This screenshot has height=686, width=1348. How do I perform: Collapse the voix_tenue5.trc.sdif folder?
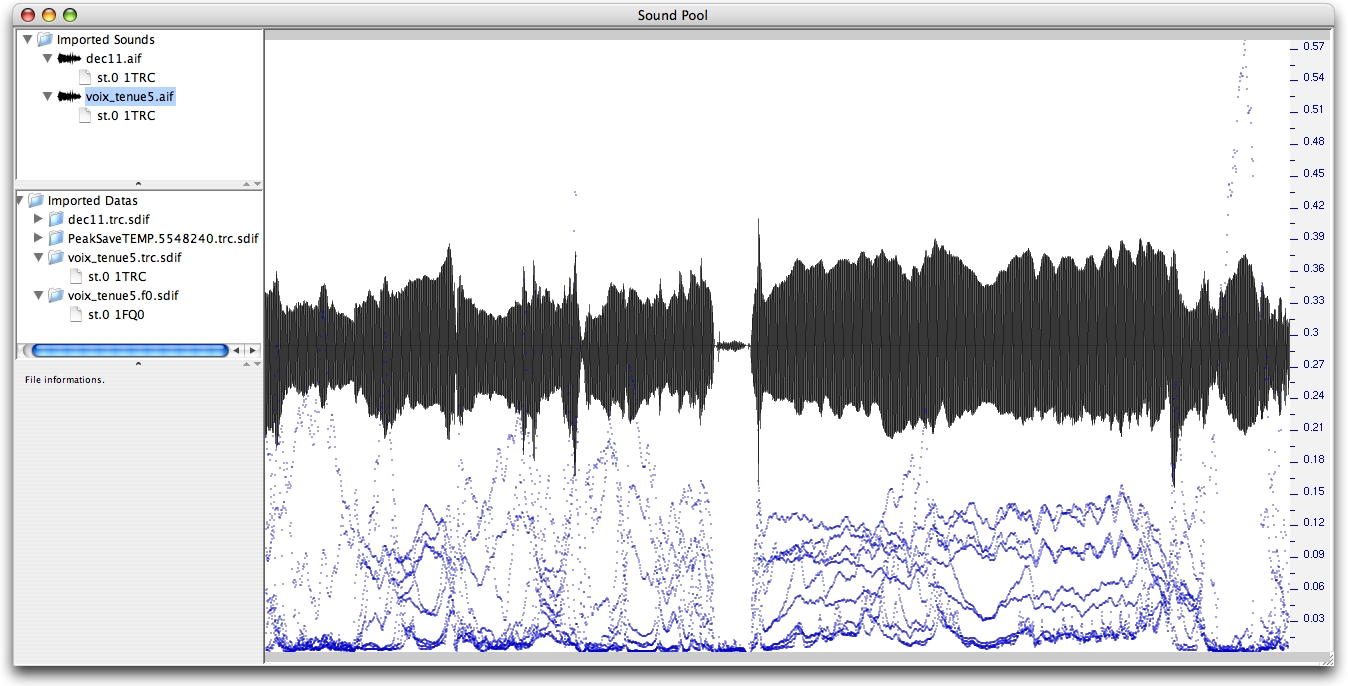click(x=39, y=258)
